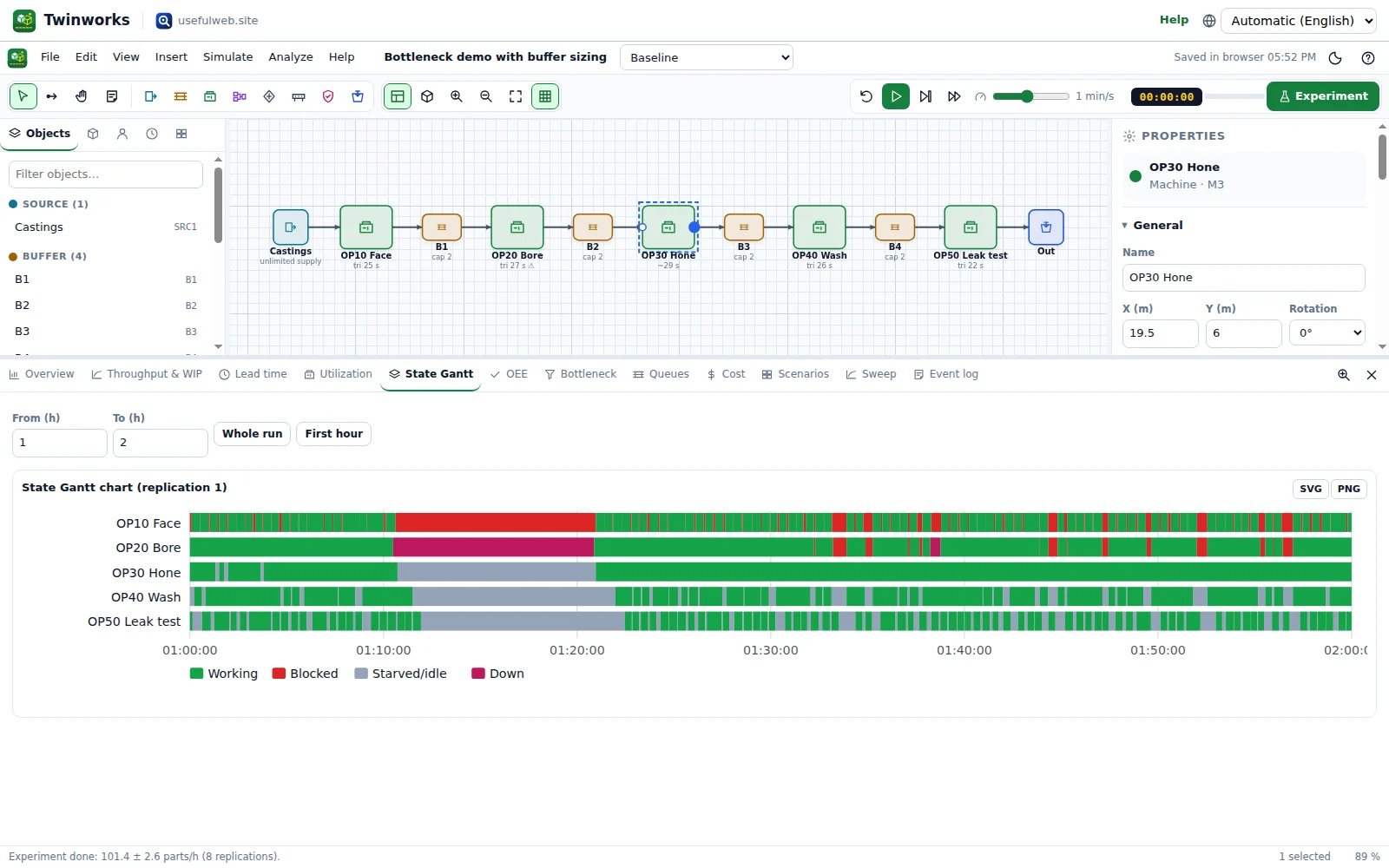Select the arrow pointer tool
The image size is (1389, 868).
(x=23, y=96)
